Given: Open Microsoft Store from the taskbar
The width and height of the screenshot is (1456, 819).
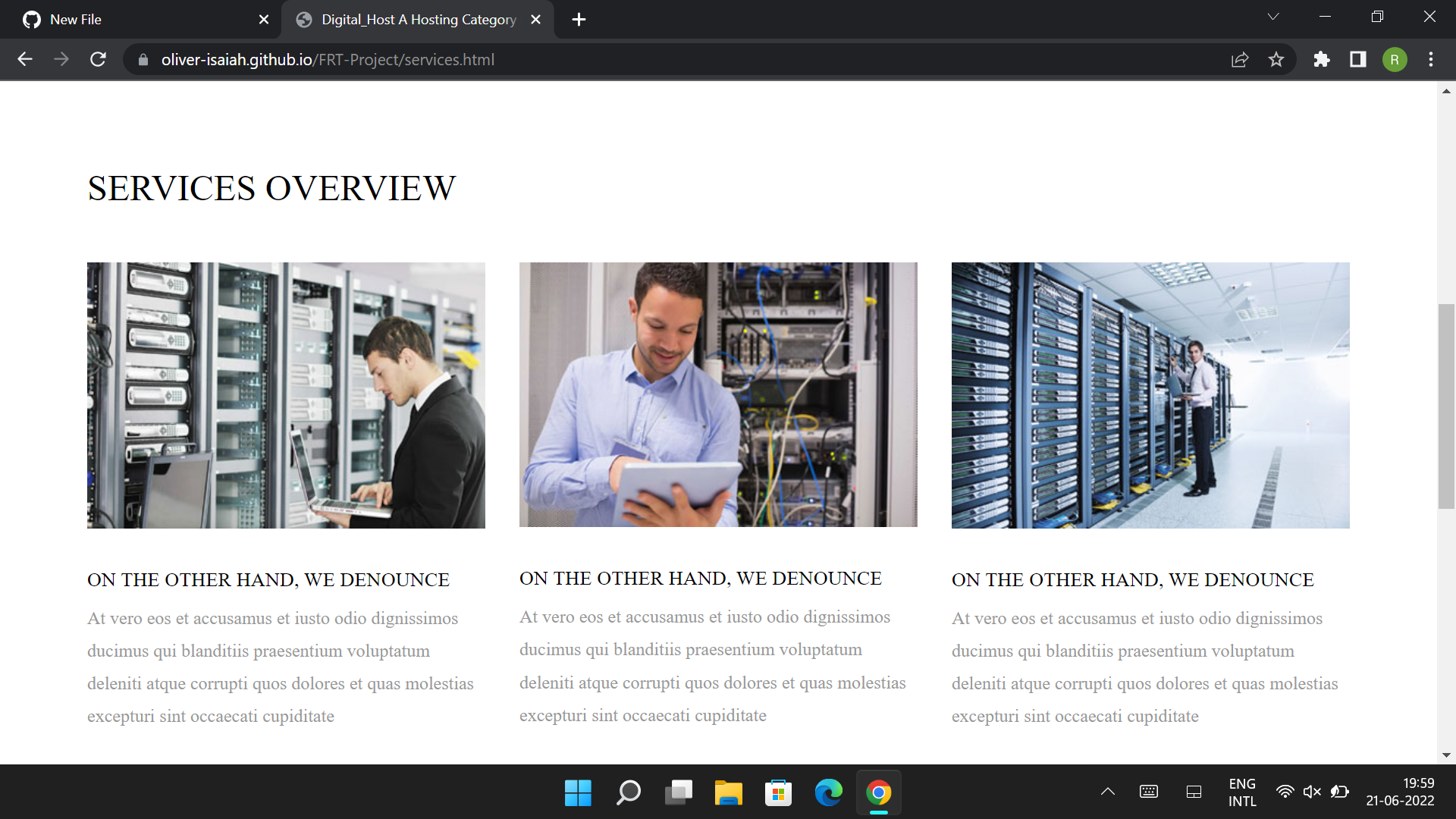Looking at the screenshot, I should [778, 792].
